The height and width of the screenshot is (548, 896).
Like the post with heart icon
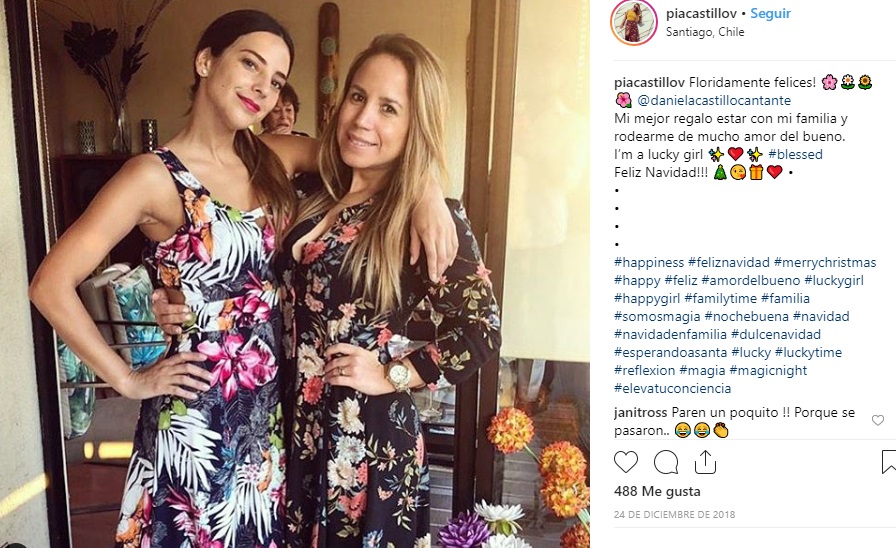coord(626,462)
